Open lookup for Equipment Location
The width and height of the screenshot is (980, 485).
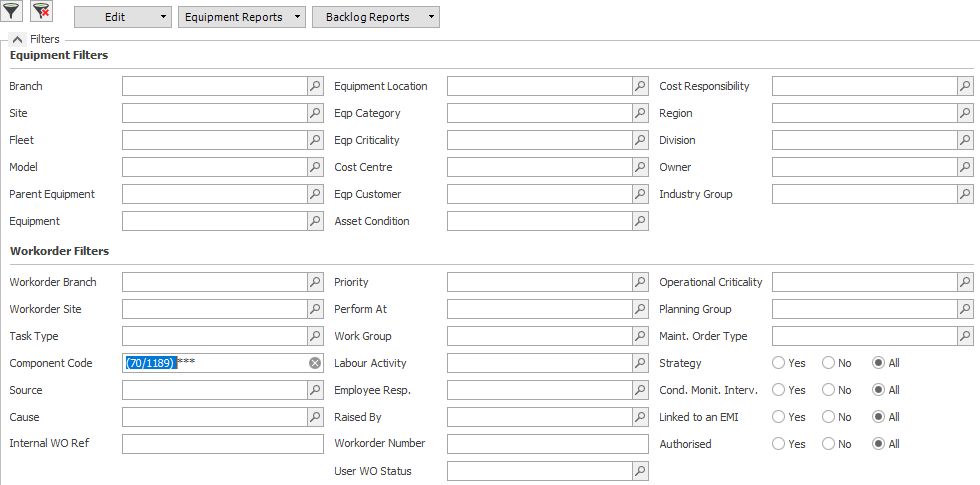[640, 86]
